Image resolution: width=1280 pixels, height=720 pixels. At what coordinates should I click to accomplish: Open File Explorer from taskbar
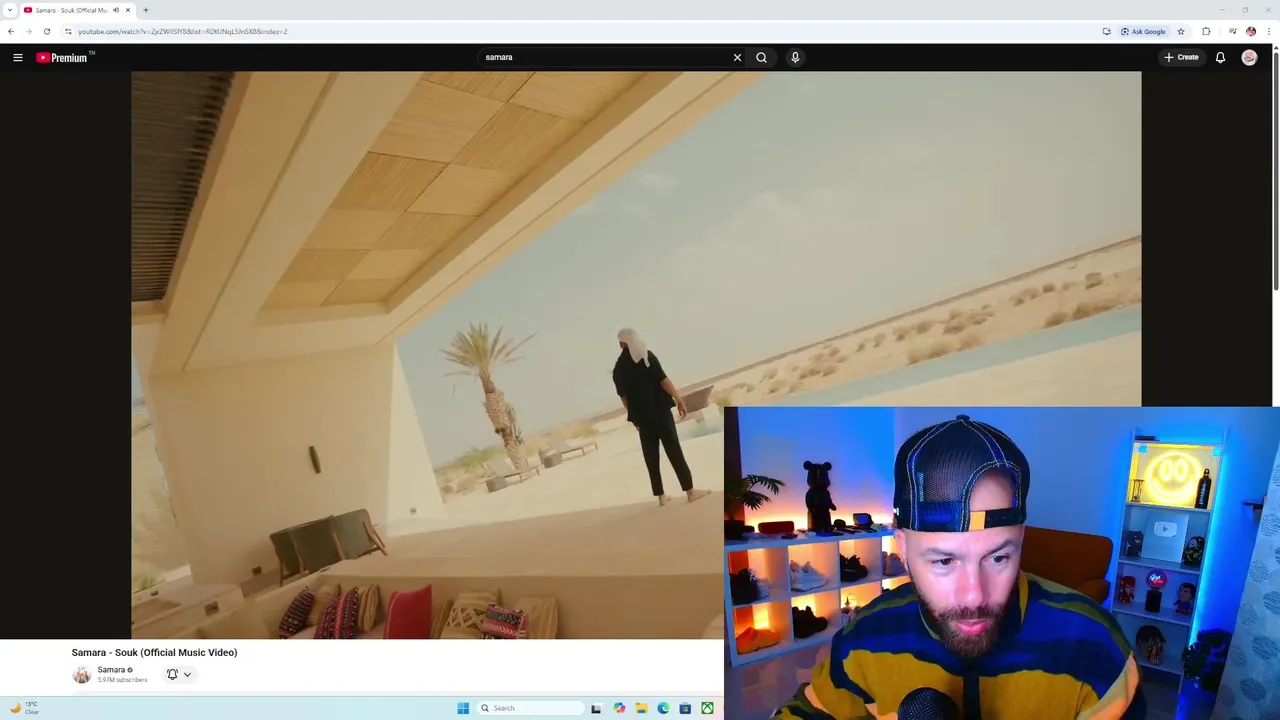[641, 708]
